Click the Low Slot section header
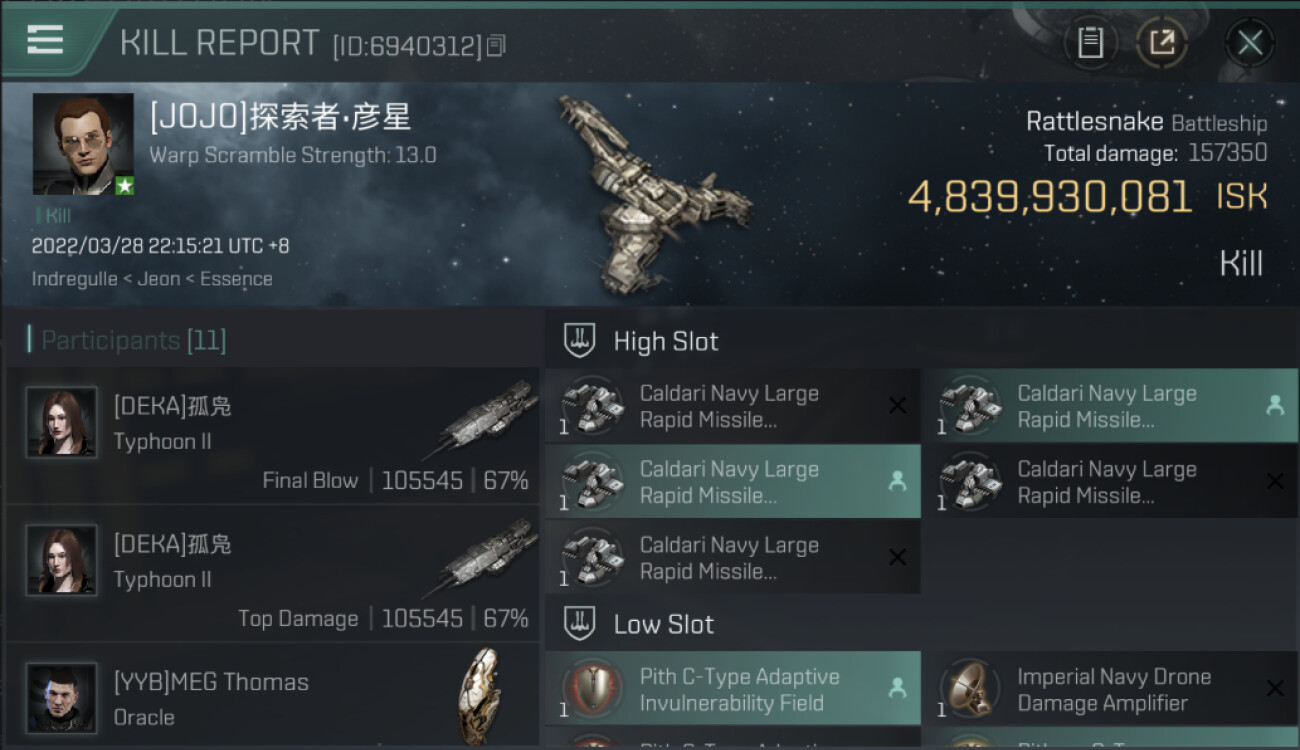This screenshot has height=750, width=1300. coord(663,624)
